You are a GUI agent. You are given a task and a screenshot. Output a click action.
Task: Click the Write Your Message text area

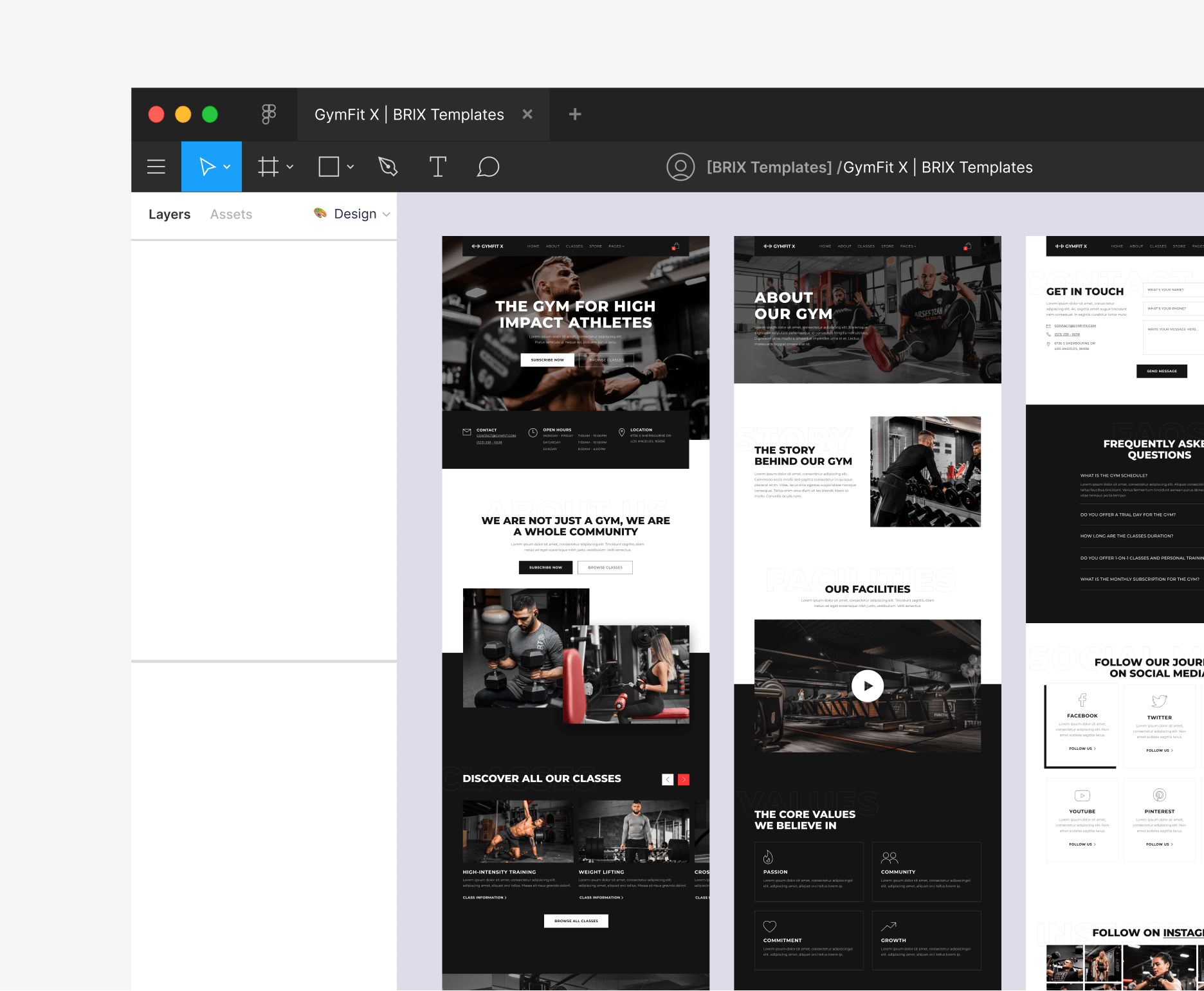(x=1173, y=338)
